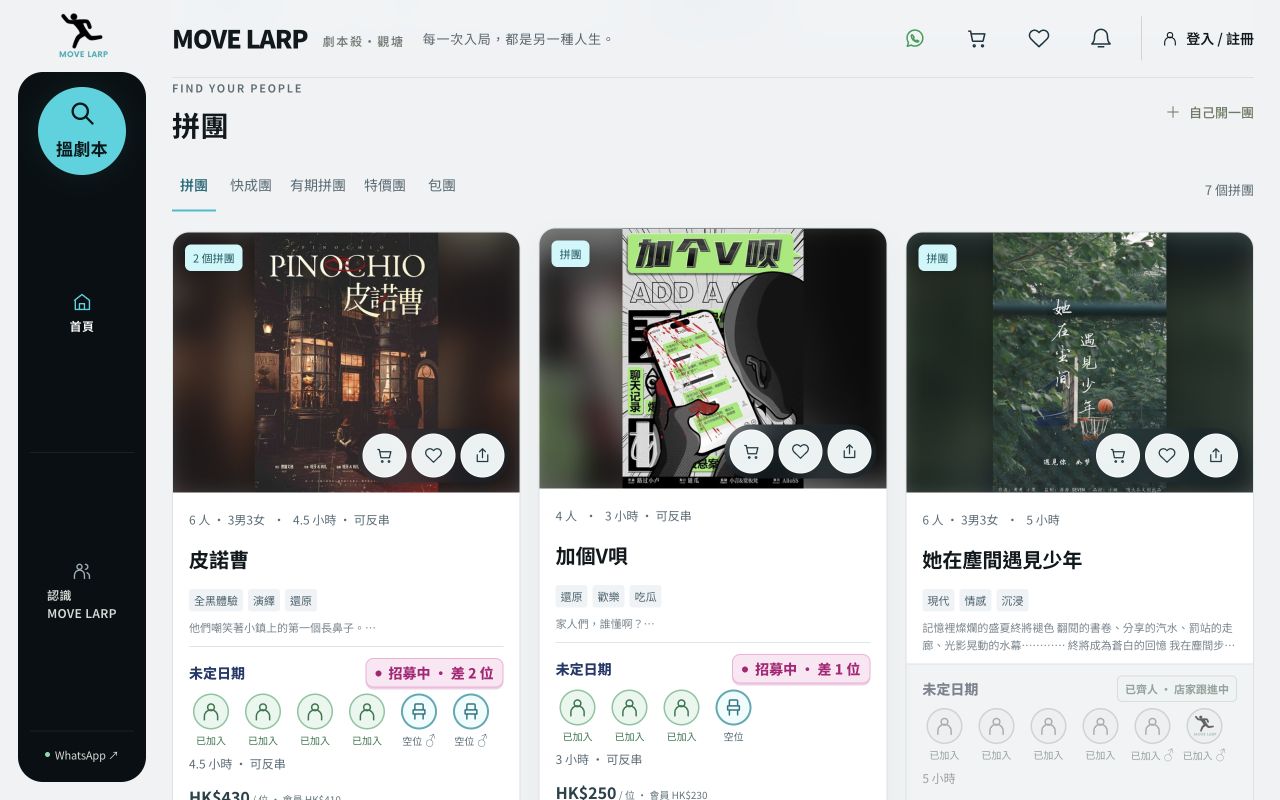
Task: Click 登入 / 註冊 to sign in
Action: (1208, 39)
